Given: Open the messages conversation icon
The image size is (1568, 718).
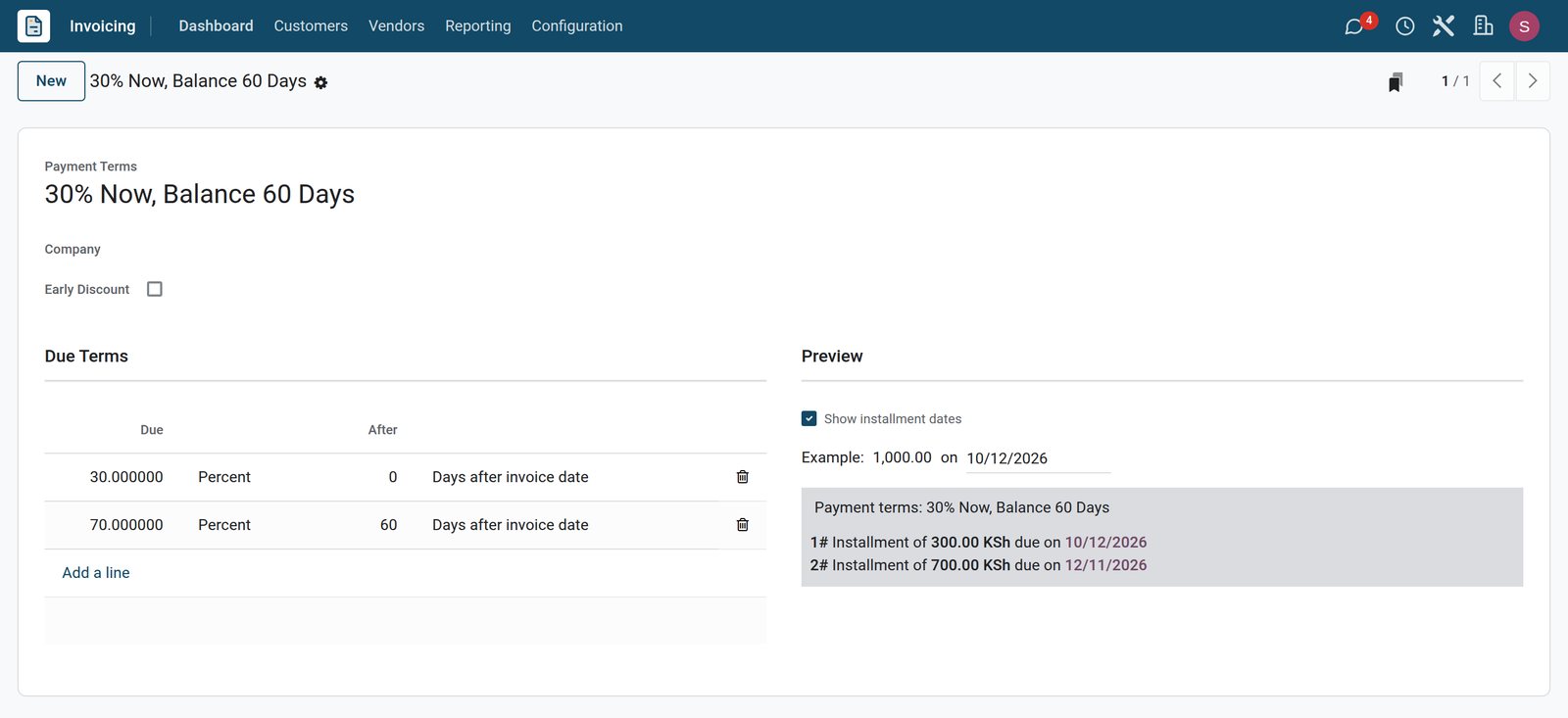Looking at the screenshot, I should (x=1354, y=26).
